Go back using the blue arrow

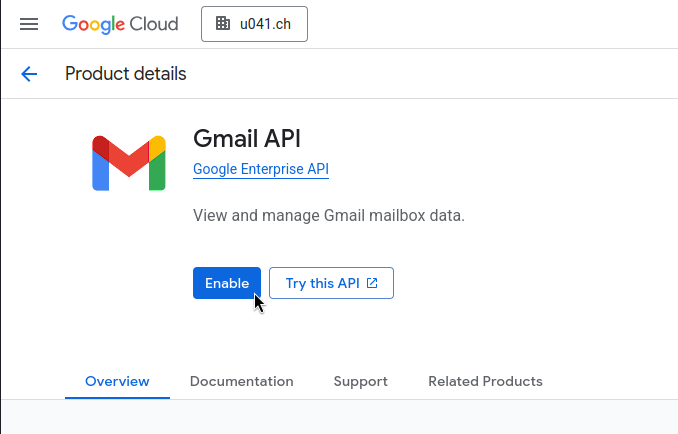pyautogui.click(x=29, y=74)
